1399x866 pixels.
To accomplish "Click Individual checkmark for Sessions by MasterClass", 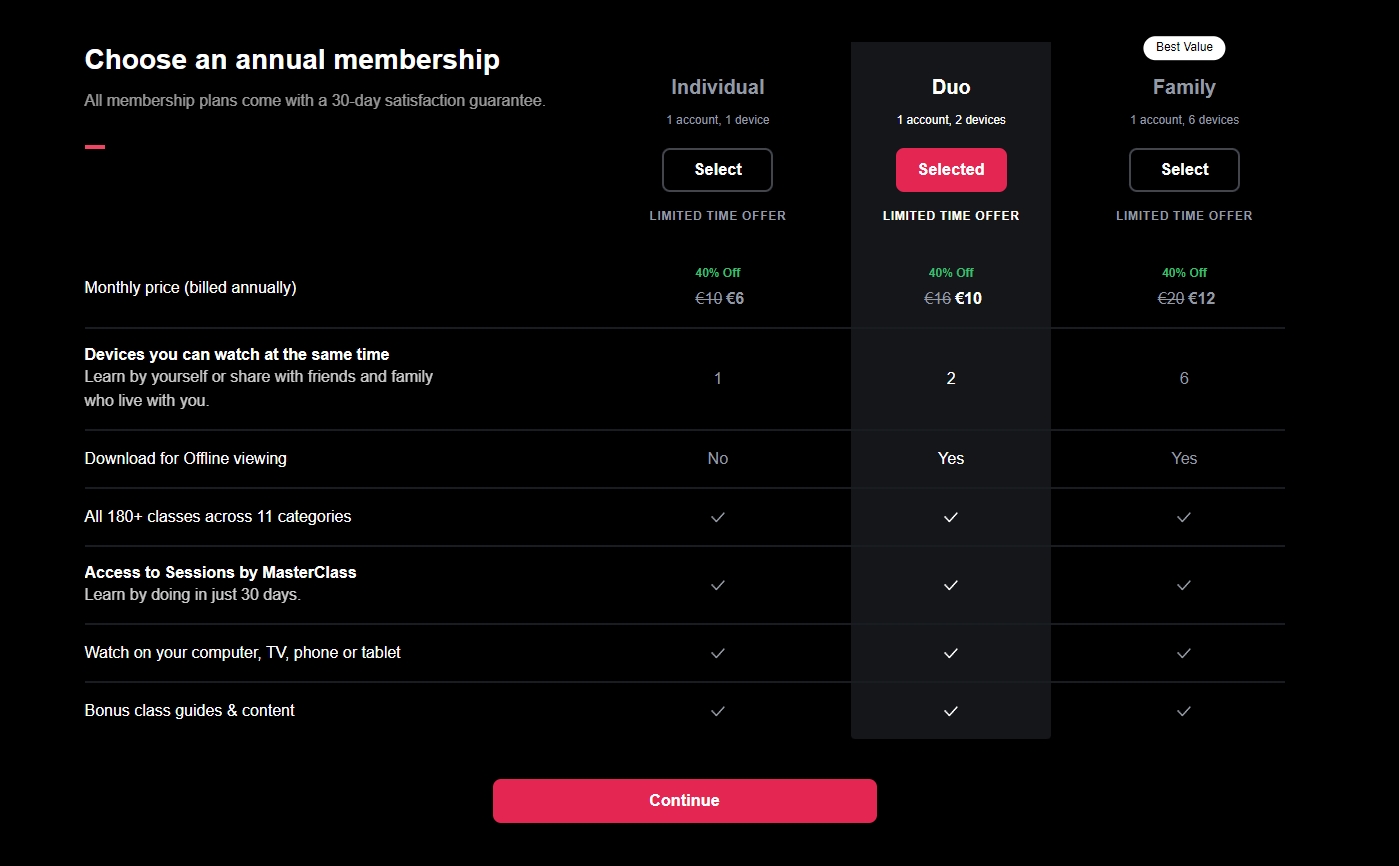I will [717, 585].
